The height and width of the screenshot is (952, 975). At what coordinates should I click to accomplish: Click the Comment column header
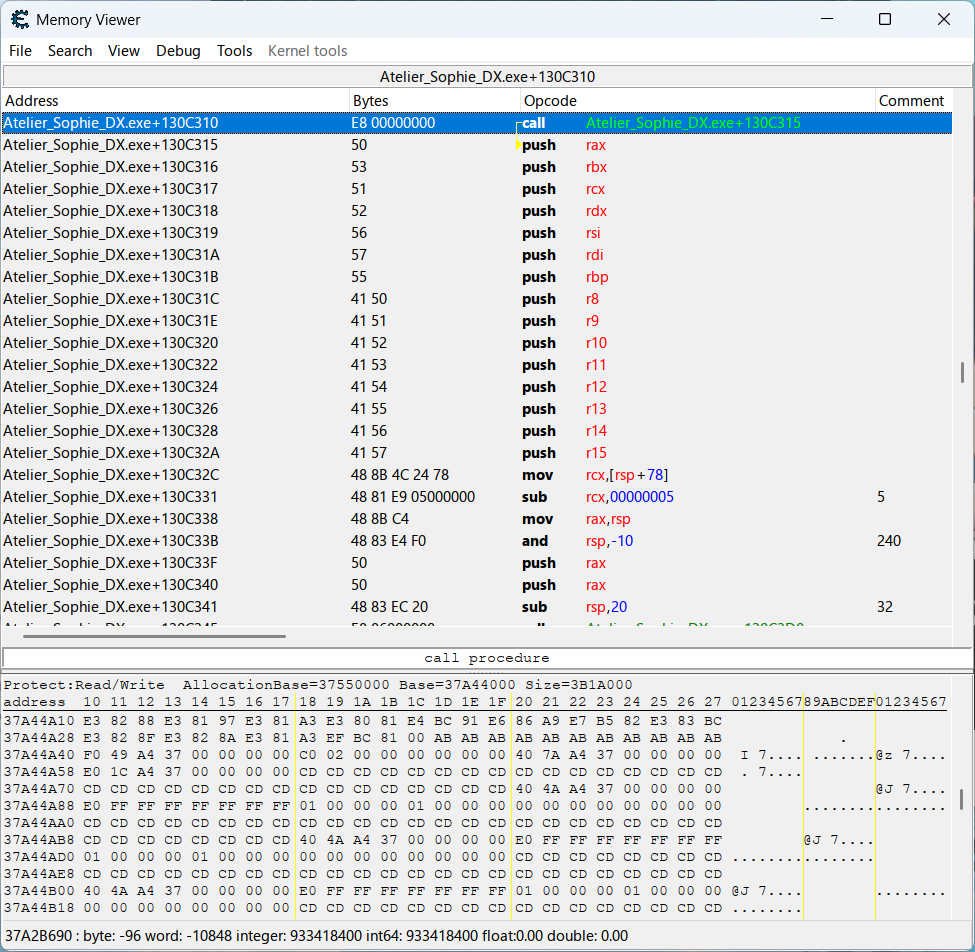(x=911, y=101)
